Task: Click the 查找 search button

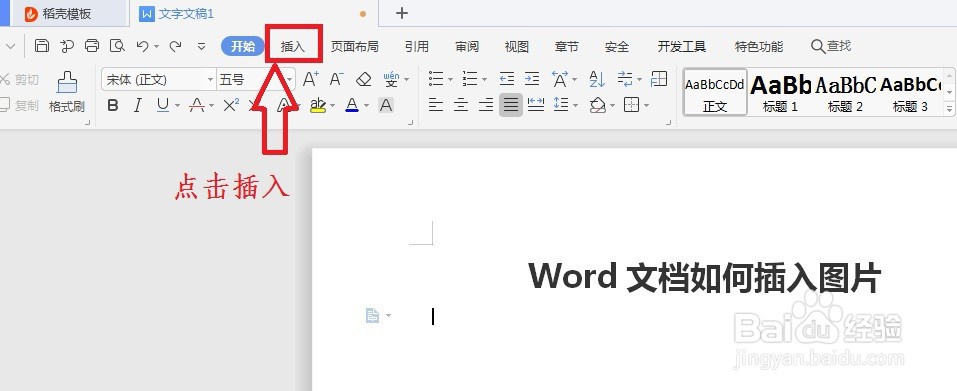Action: click(831, 46)
